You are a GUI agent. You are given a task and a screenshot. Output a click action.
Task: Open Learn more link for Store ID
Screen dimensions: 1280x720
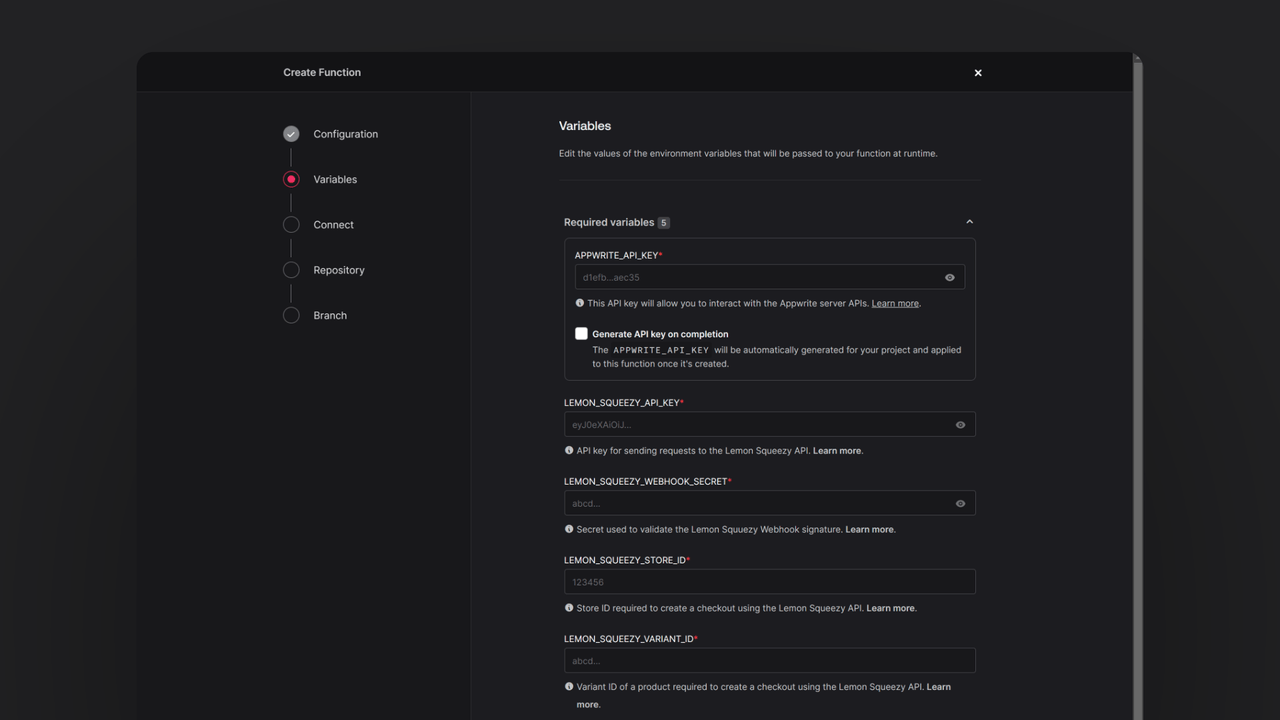890,608
